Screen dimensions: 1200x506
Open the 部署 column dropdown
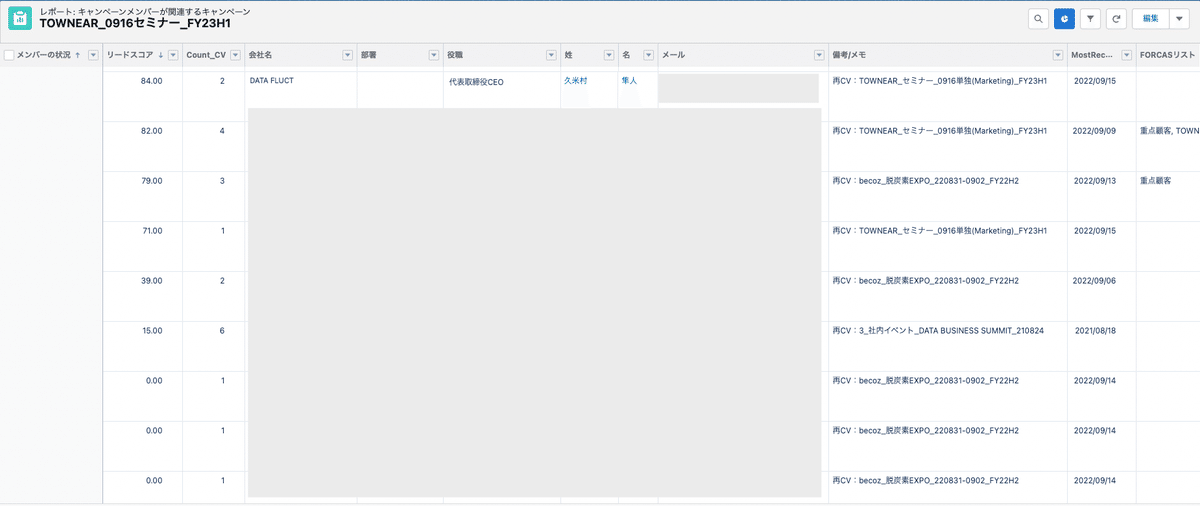pos(434,55)
